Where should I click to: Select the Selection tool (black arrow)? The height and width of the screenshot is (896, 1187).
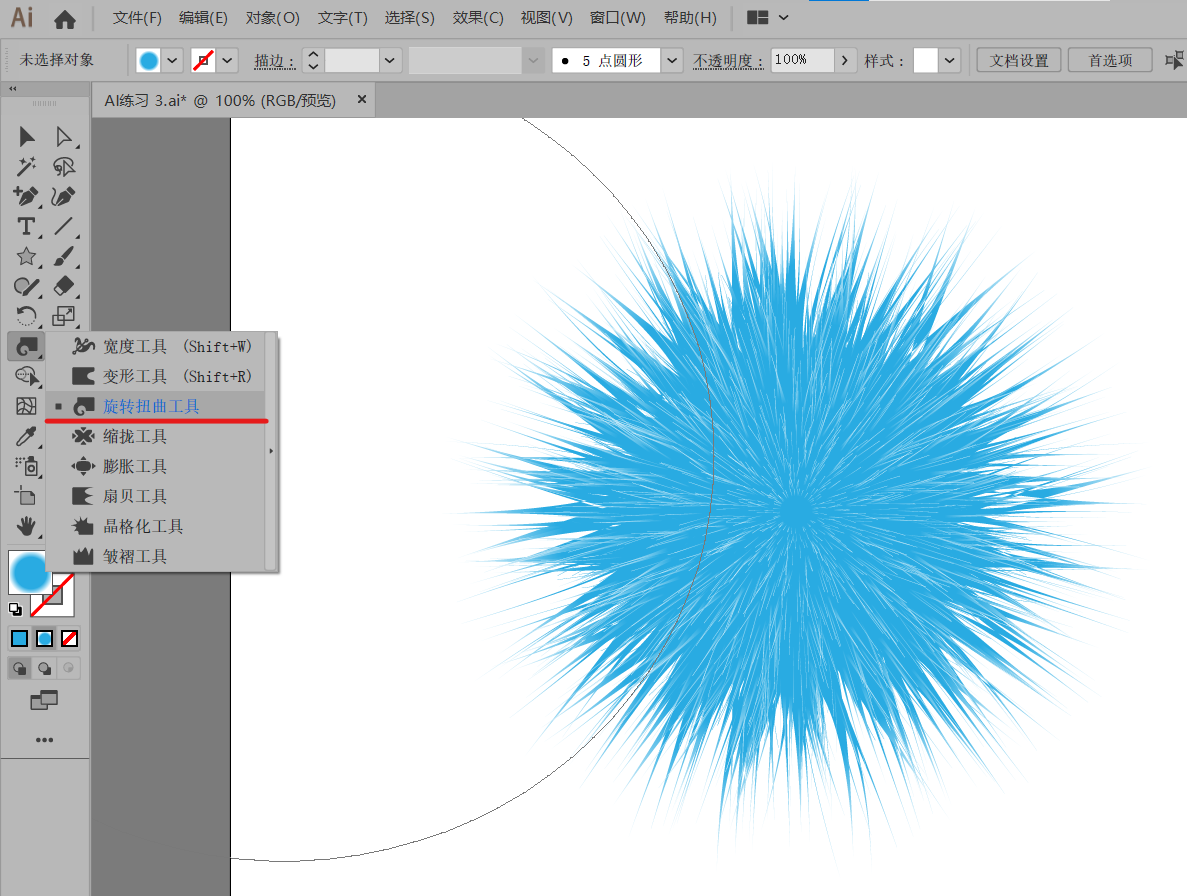(x=26, y=136)
